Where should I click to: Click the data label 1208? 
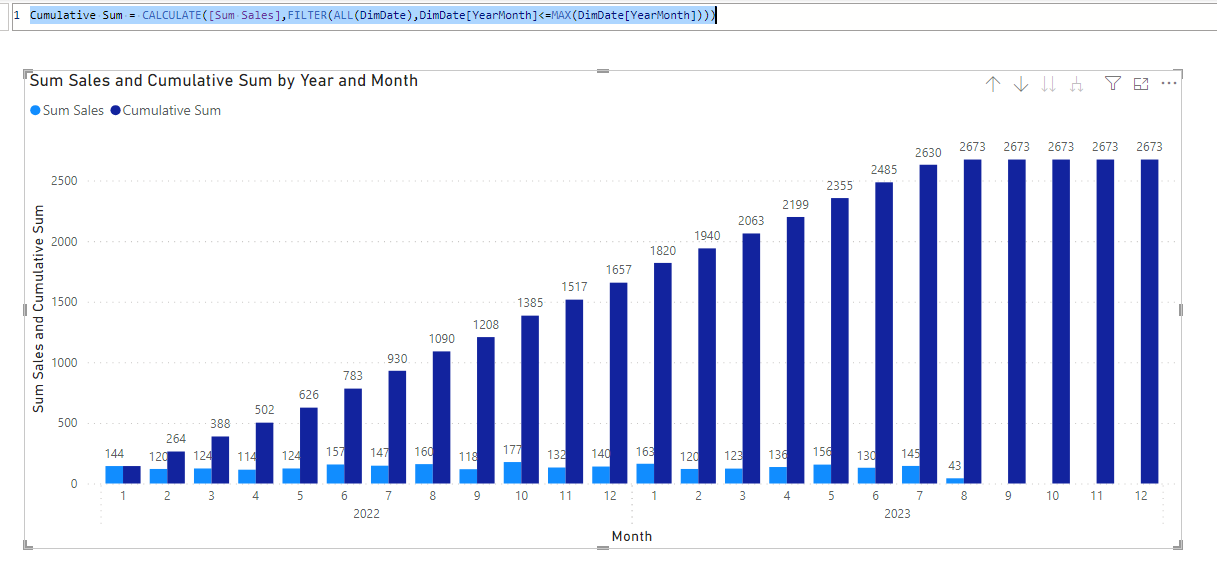click(x=485, y=324)
